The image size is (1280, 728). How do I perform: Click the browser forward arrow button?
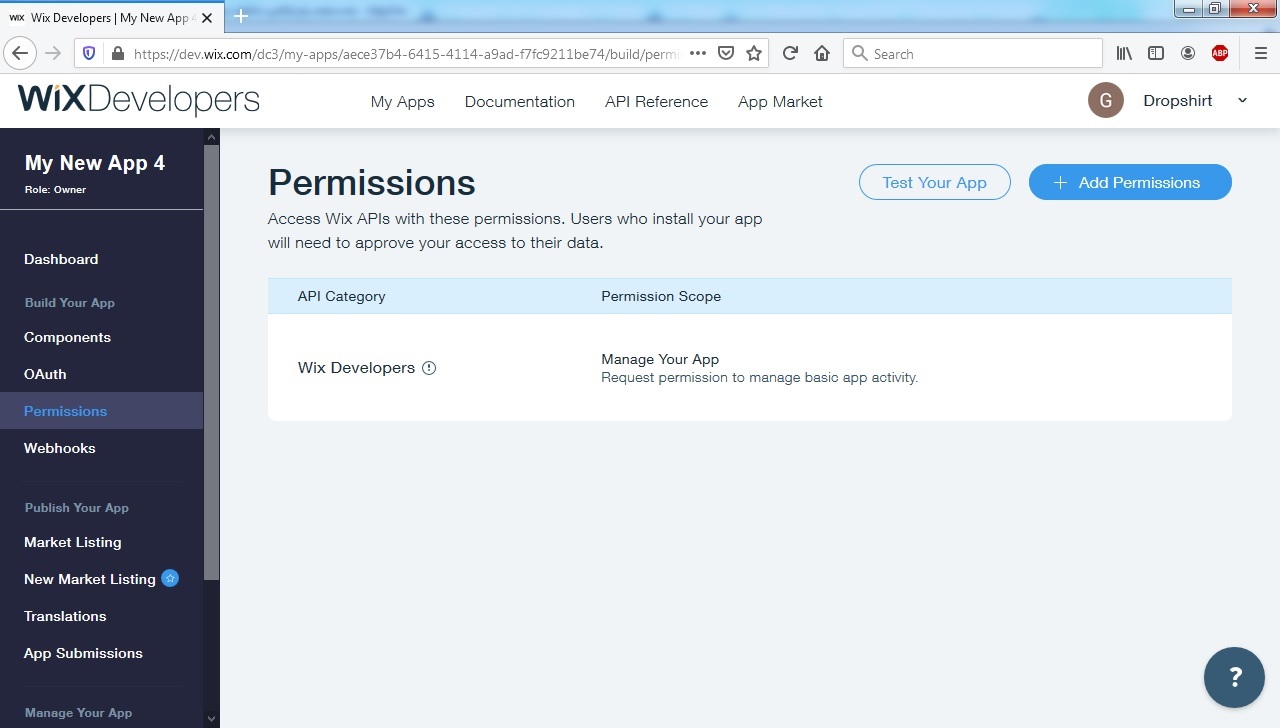click(53, 53)
